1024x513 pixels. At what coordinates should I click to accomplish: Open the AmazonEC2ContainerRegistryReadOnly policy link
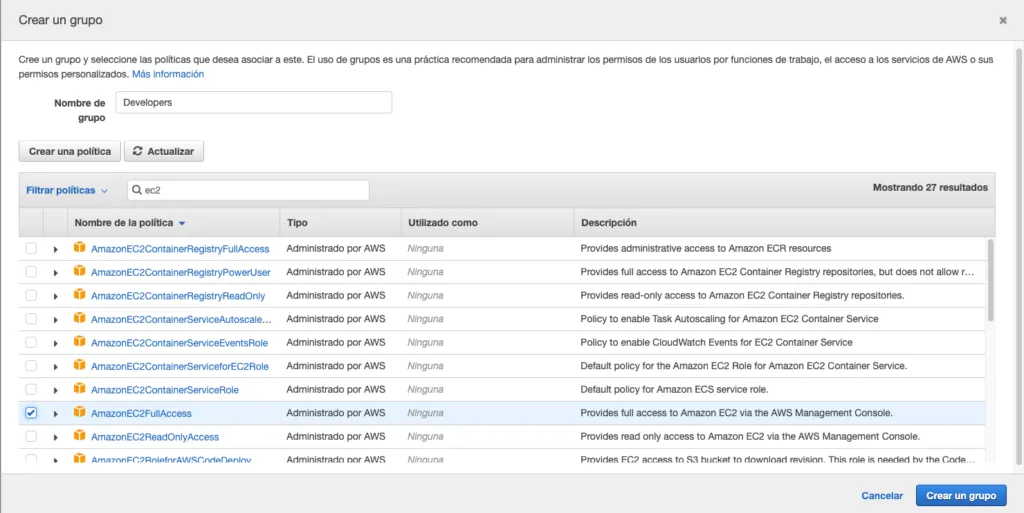(178, 296)
